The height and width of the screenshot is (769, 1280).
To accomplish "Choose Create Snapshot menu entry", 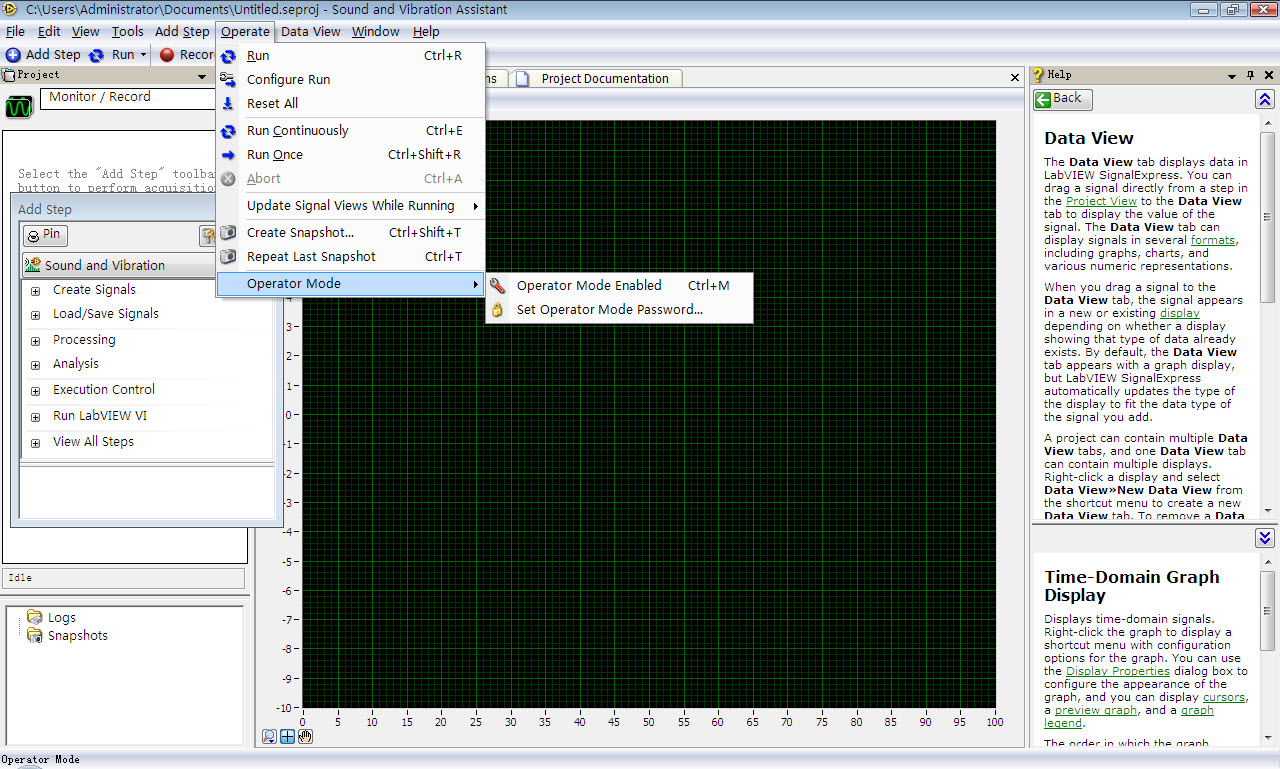I will click(351, 233).
